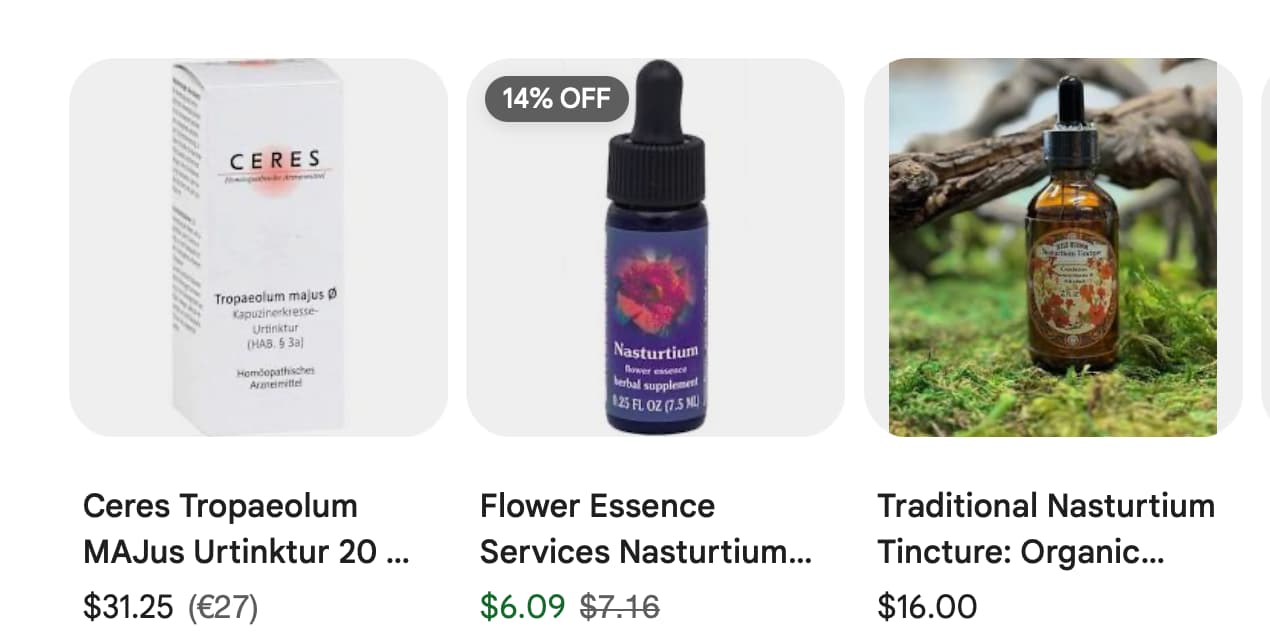The height and width of the screenshot is (642, 1270).
Task: Open the partially visible card at right edge
Action: [x=1266, y=247]
